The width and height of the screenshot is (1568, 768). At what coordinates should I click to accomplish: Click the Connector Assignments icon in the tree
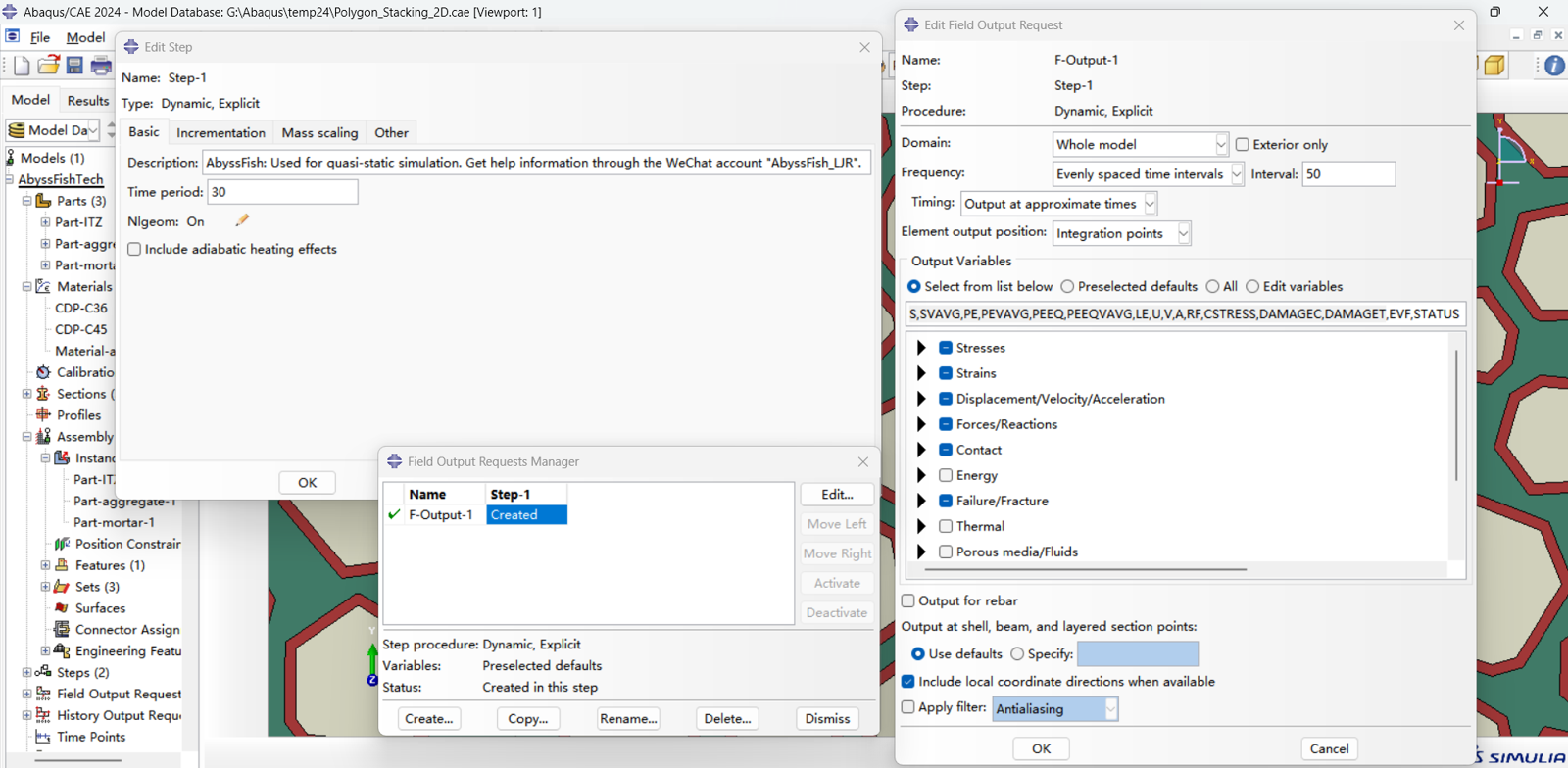click(x=62, y=630)
